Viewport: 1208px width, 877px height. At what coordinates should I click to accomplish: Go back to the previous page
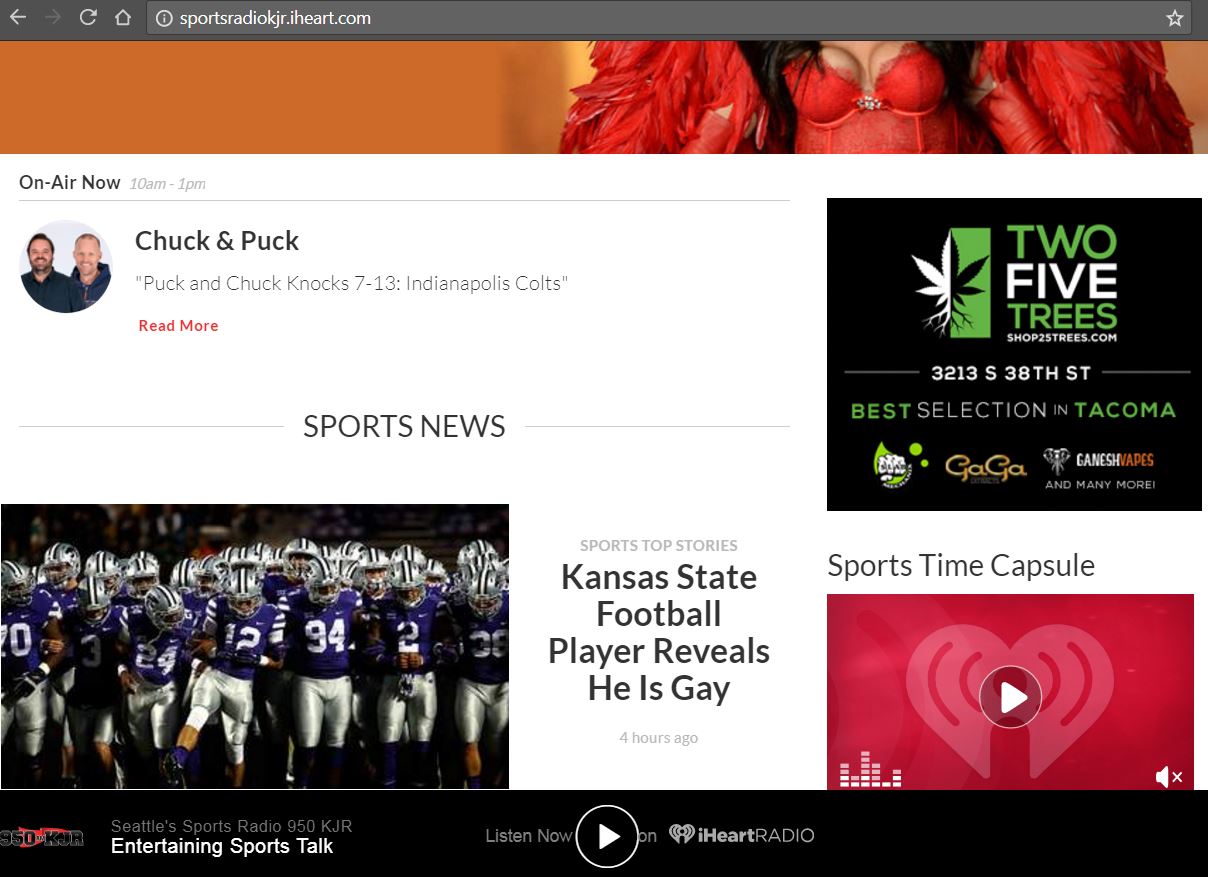coord(18,17)
